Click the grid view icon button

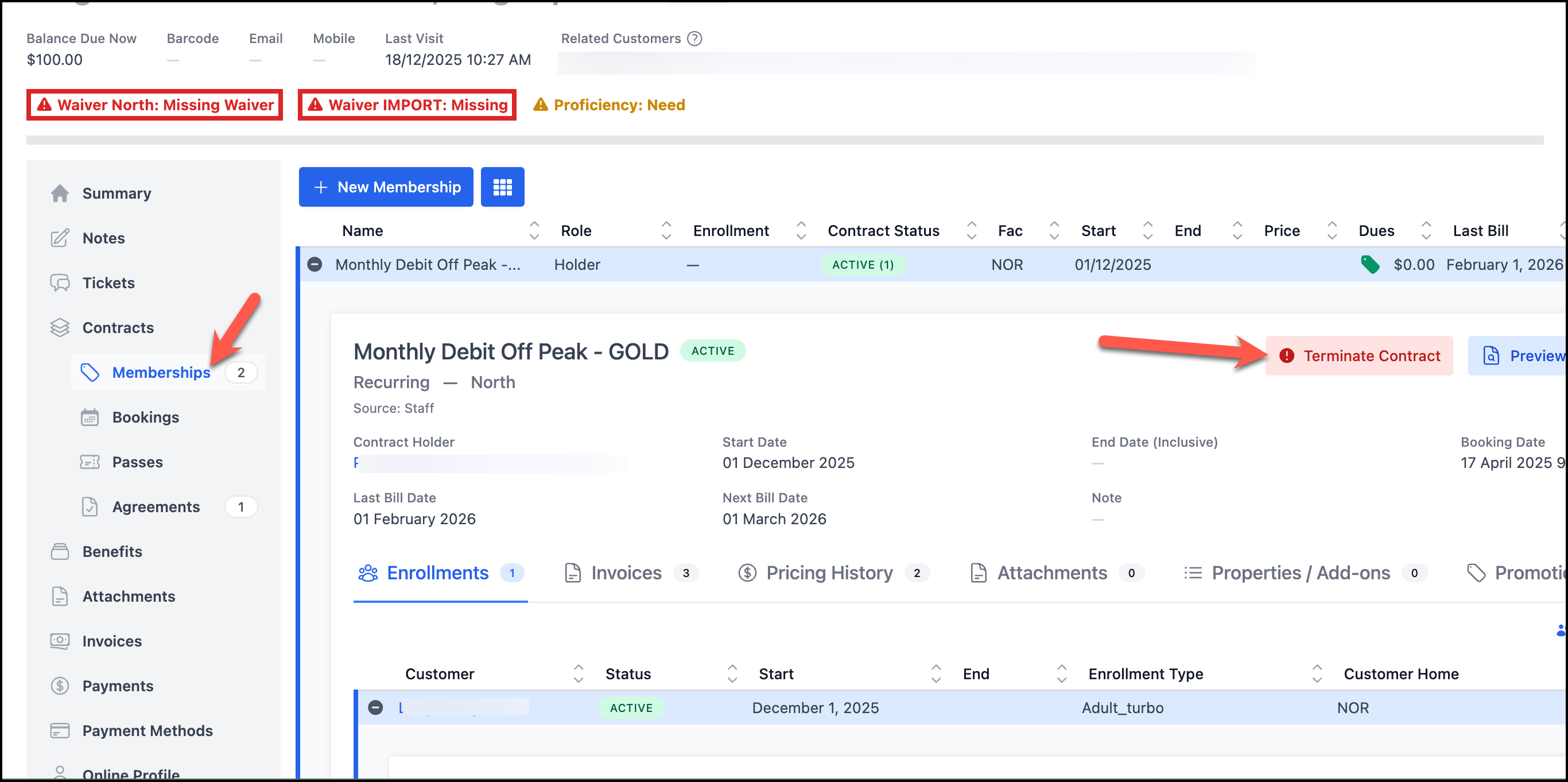pyautogui.click(x=502, y=187)
